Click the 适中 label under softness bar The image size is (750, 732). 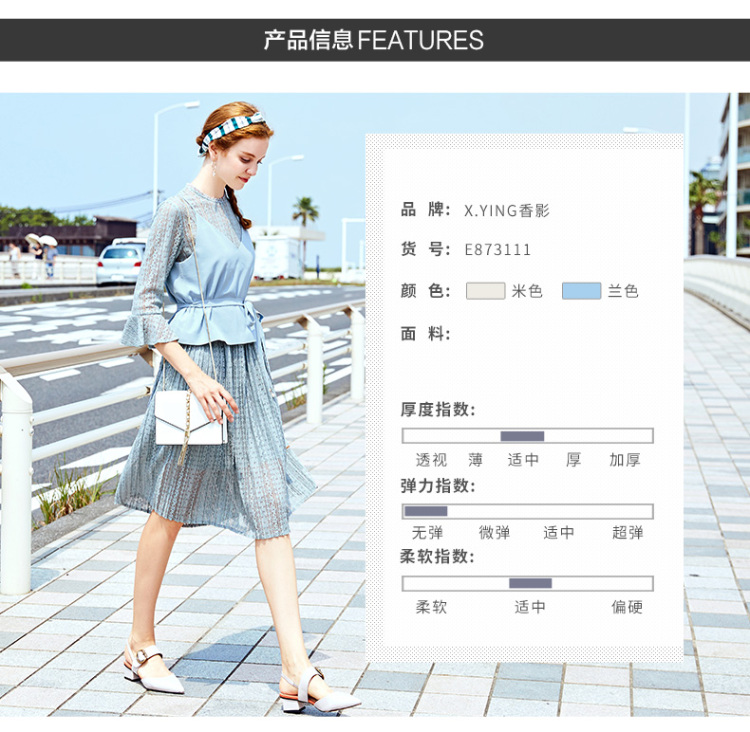pyautogui.click(x=530, y=607)
